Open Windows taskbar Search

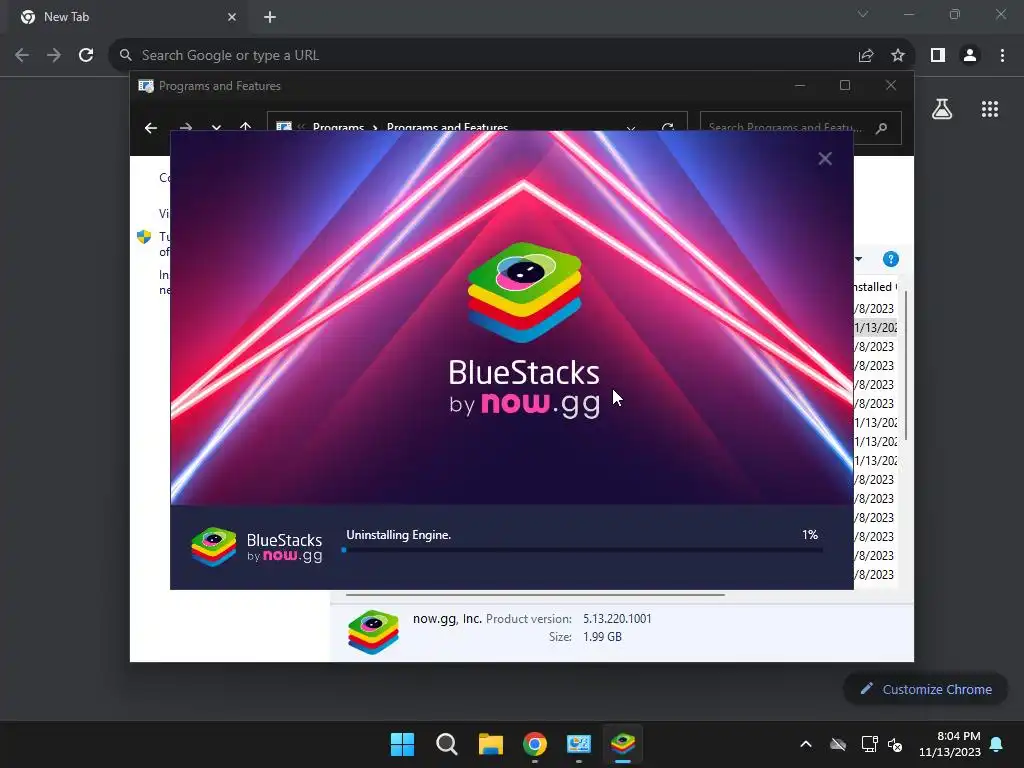pyautogui.click(x=447, y=744)
